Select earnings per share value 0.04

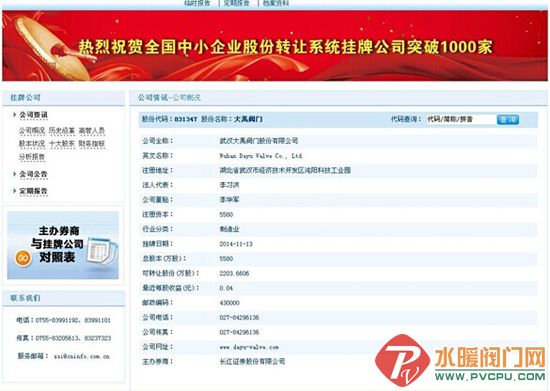pos(226,288)
